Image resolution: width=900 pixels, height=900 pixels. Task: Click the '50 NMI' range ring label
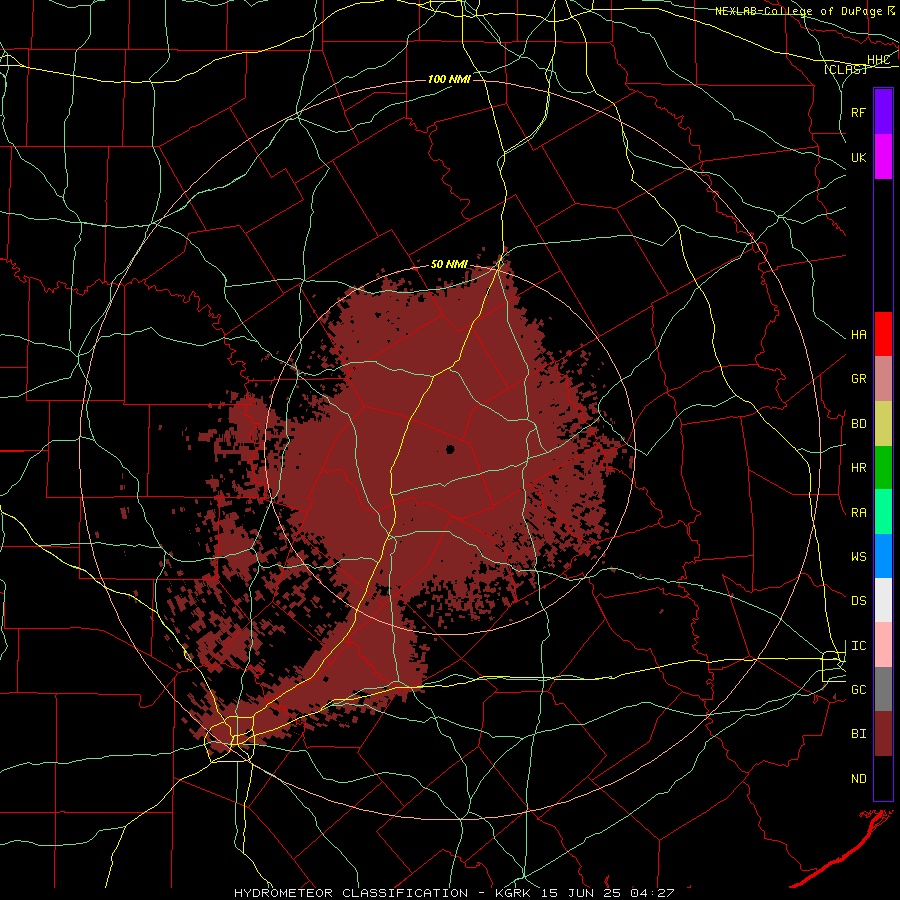coord(449,264)
